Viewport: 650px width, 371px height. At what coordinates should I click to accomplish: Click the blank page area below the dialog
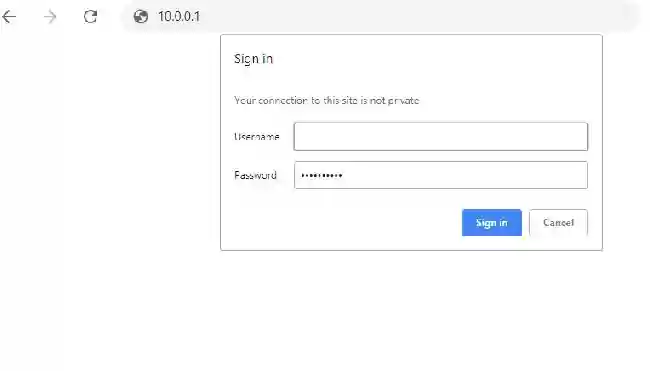(x=410, y=311)
